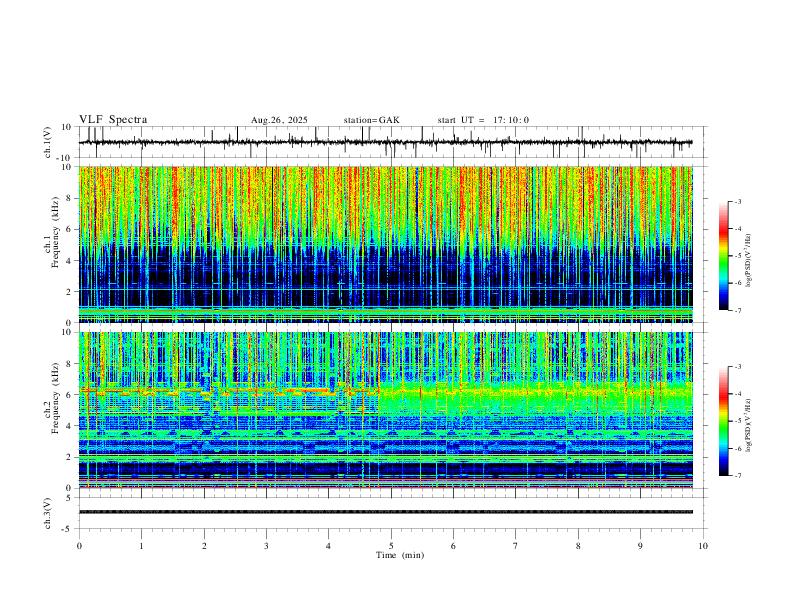Click time-axis tick label "9"

click(640, 546)
